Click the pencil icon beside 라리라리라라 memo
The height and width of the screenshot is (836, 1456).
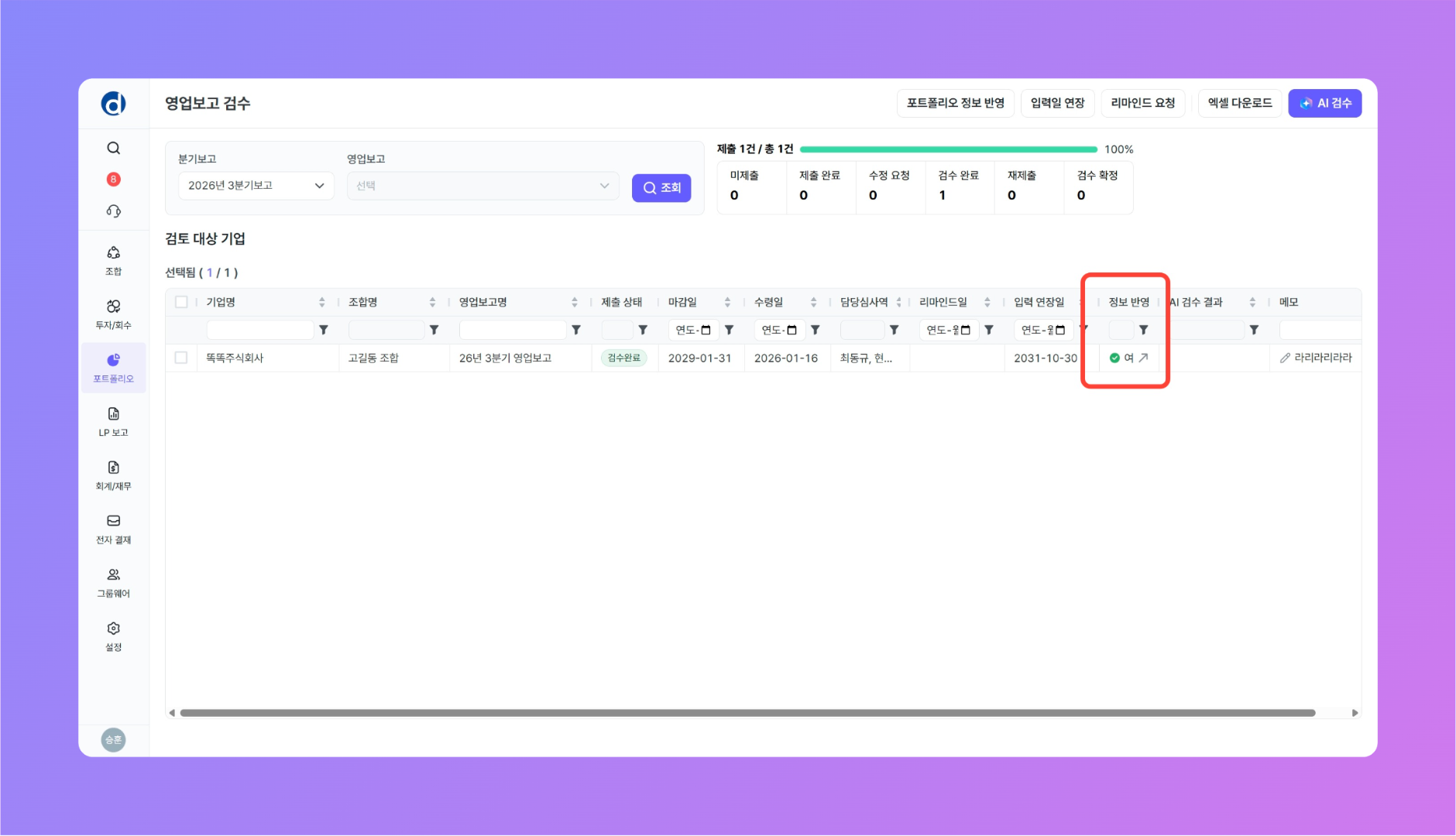(x=1285, y=358)
